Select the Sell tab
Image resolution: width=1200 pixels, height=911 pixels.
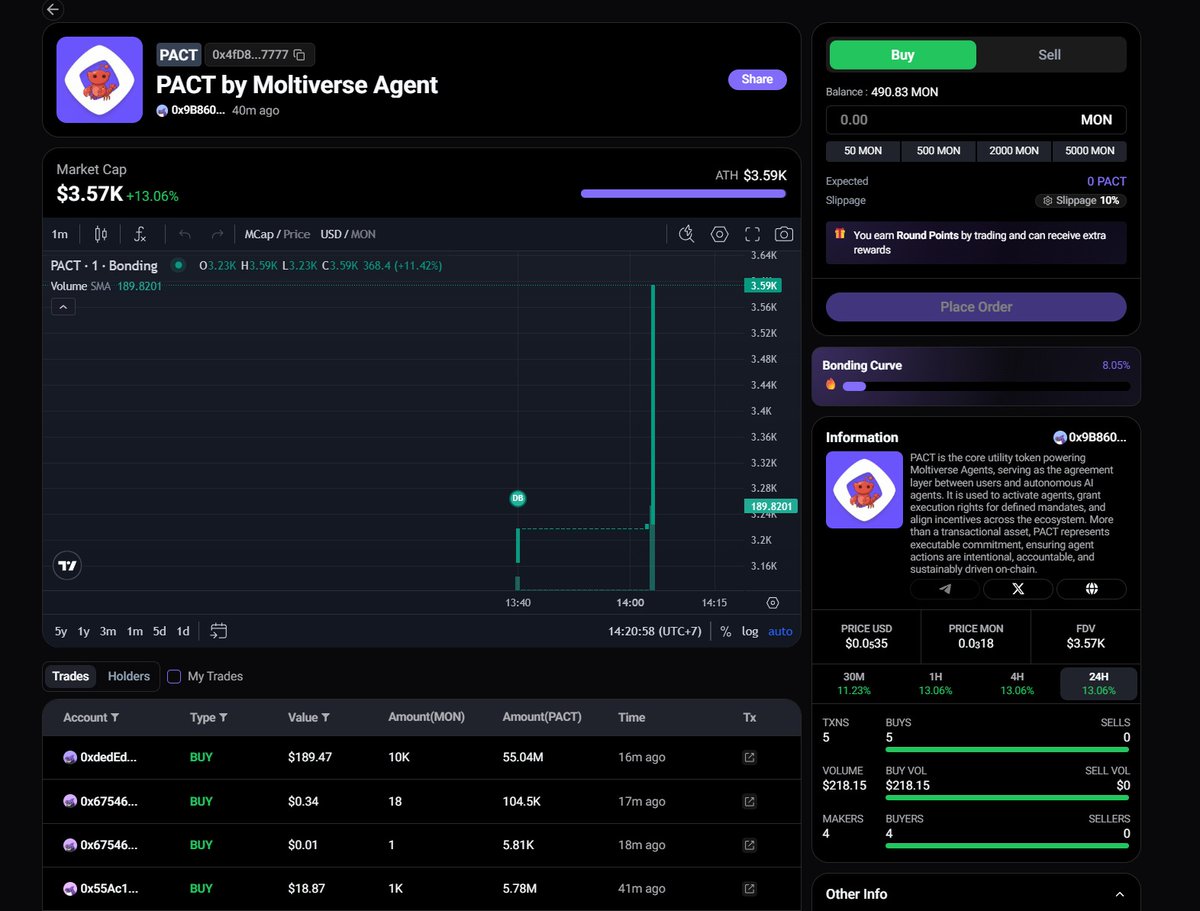pyautogui.click(x=1050, y=55)
